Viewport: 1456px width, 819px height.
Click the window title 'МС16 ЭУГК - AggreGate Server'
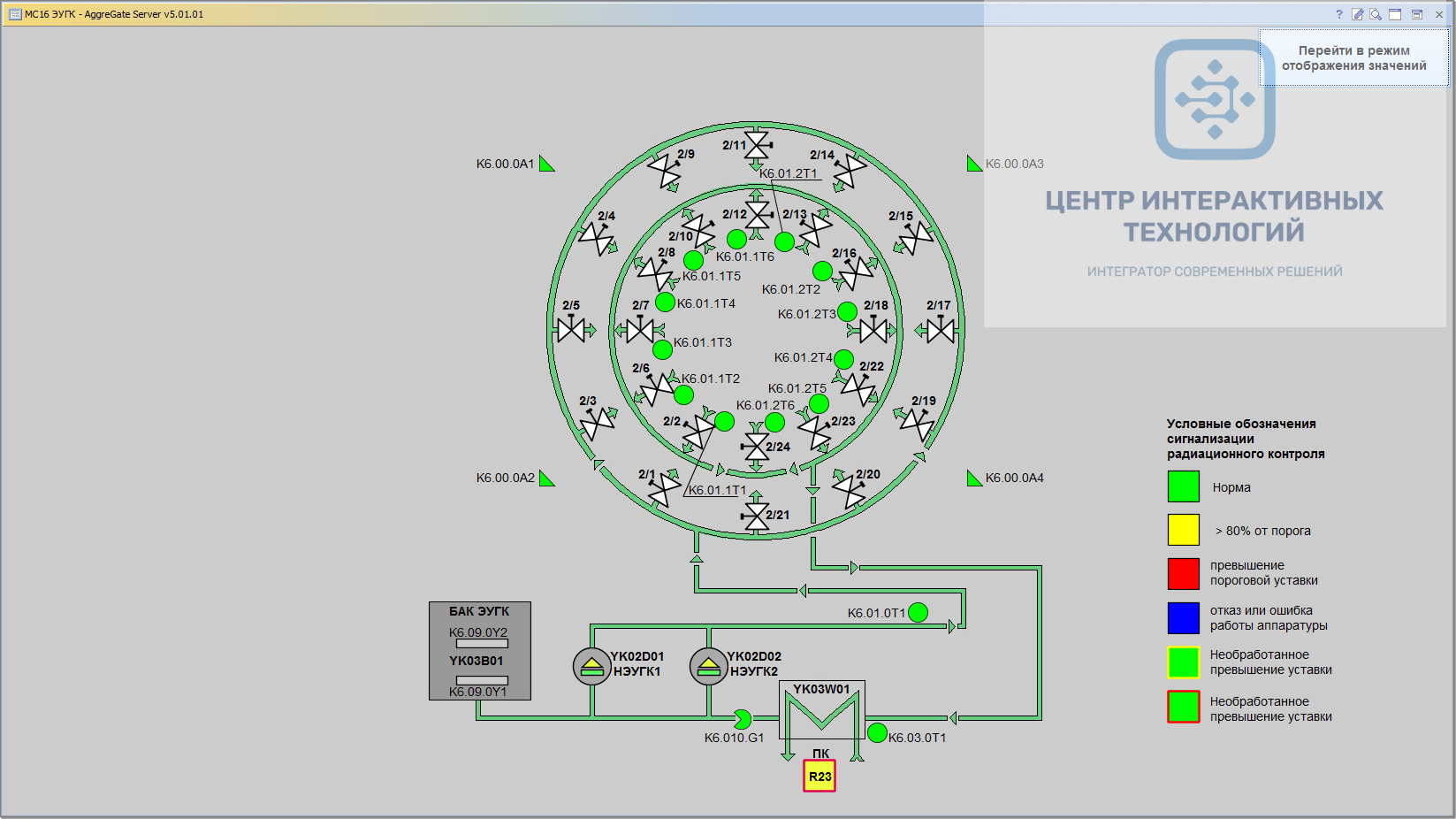coord(114,14)
